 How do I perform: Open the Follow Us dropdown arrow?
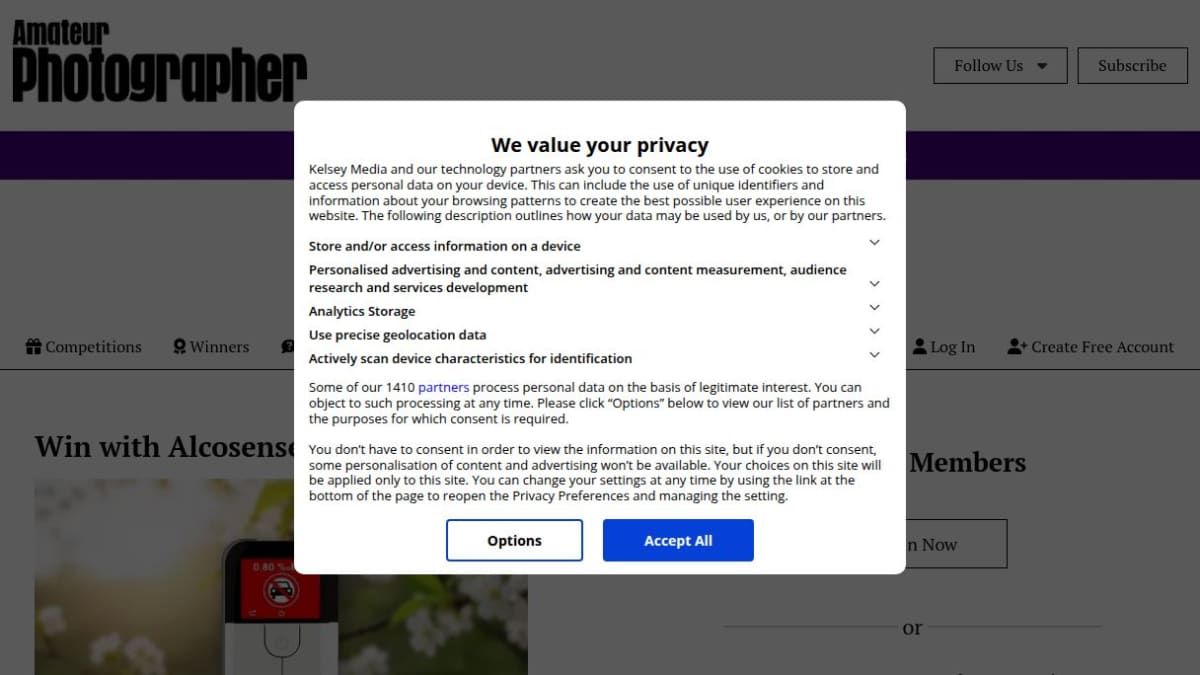point(1042,66)
